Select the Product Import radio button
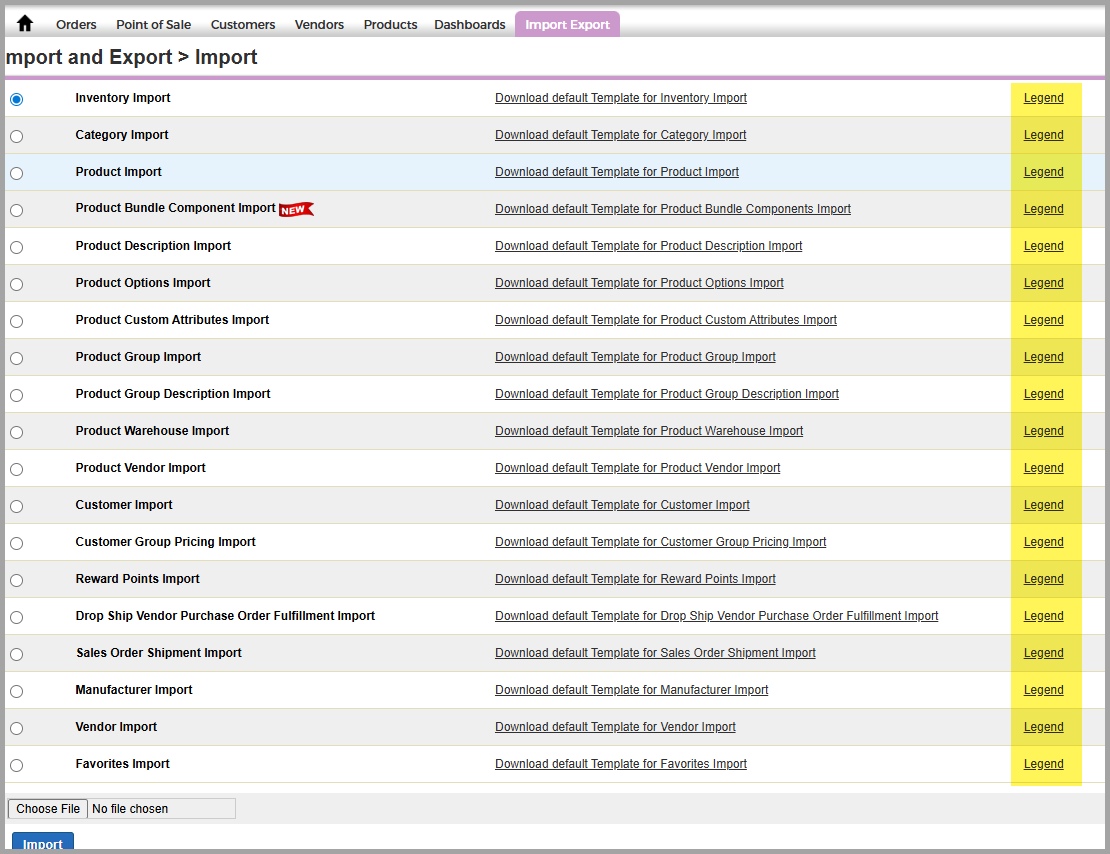Image resolution: width=1110 pixels, height=854 pixels. coord(16,173)
